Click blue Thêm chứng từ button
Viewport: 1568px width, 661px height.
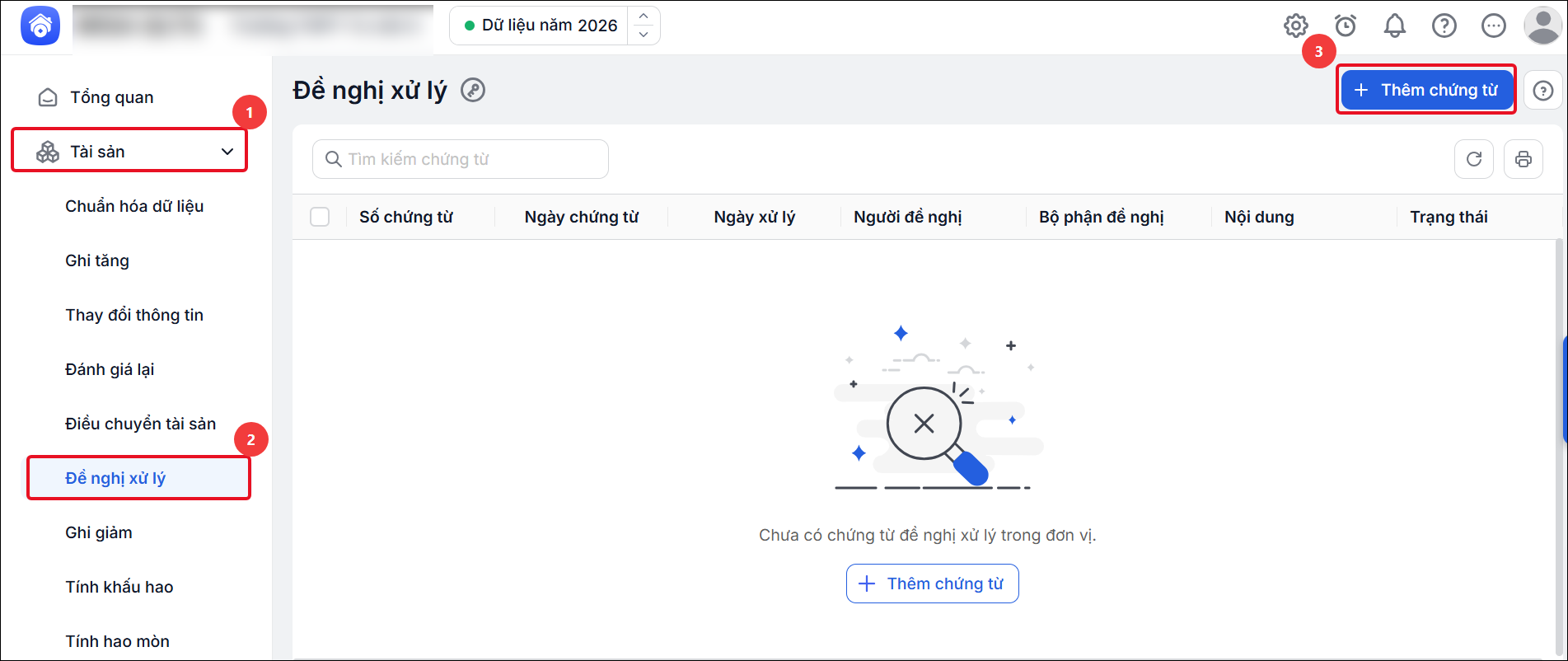(x=1427, y=90)
